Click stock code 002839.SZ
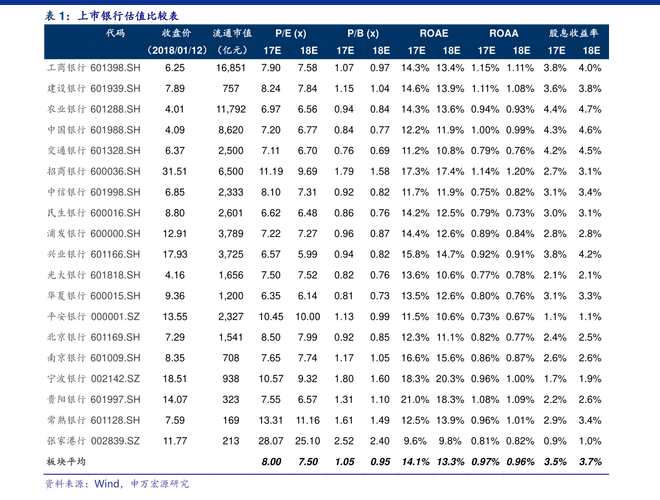660x500 pixels. click(x=115, y=441)
